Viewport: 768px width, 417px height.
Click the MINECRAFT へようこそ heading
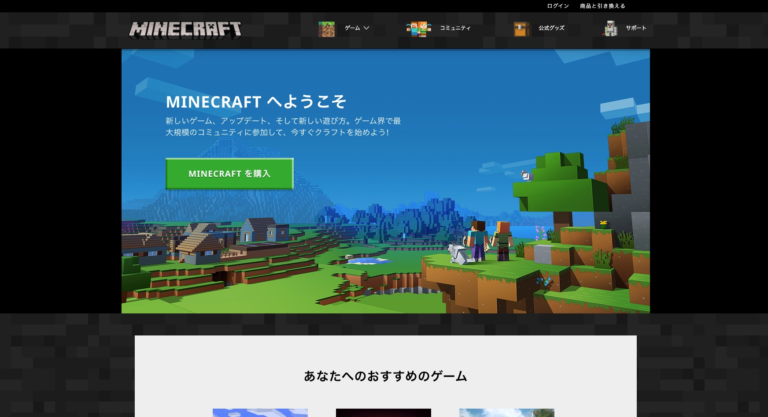[x=256, y=101]
